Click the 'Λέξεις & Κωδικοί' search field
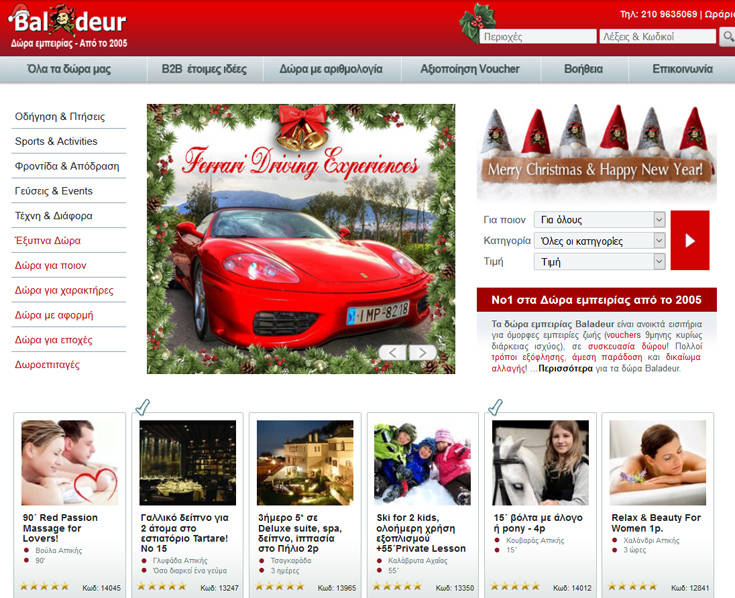The image size is (735, 598). click(x=658, y=37)
